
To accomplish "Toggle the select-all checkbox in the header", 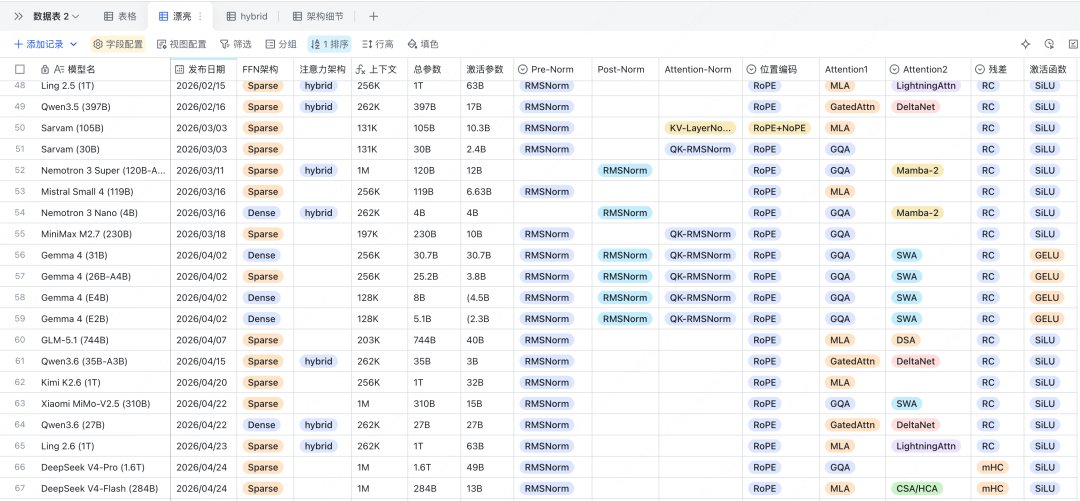I will [x=20, y=70].
